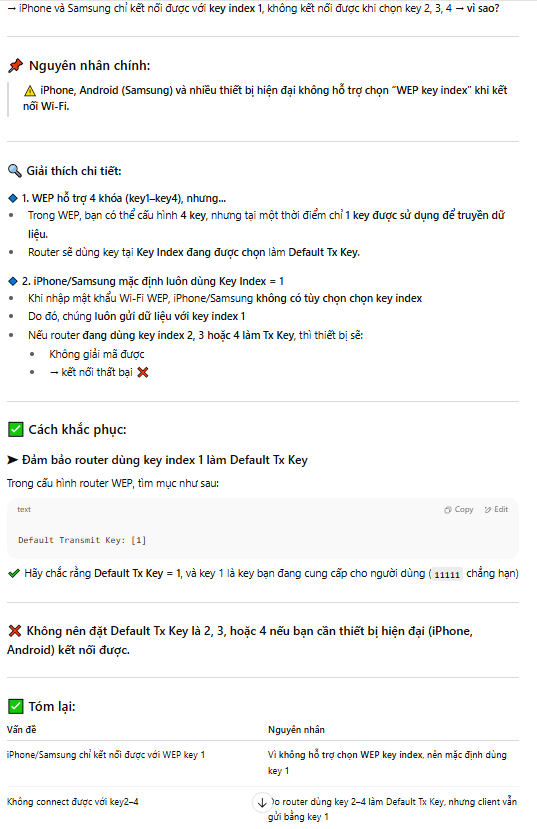Click the Edit button on code block
This screenshot has height=829, width=537.
tap(496, 509)
